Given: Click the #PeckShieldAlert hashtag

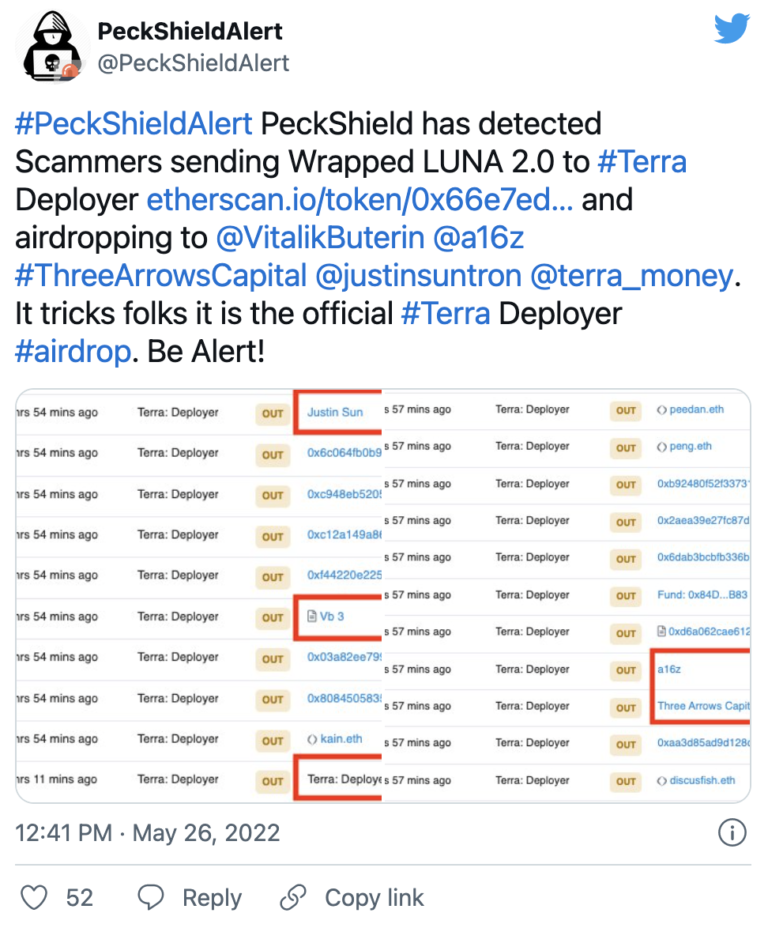Looking at the screenshot, I should (x=134, y=124).
